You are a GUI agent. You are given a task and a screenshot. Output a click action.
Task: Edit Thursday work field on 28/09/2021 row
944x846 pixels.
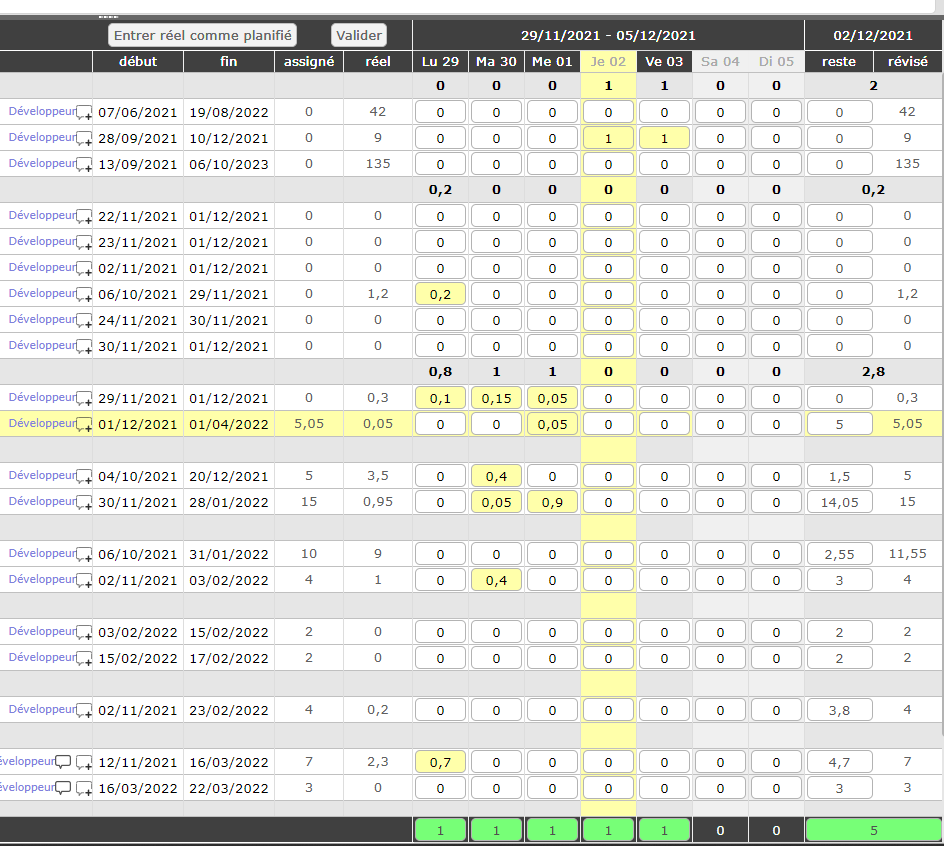pos(608,138)
